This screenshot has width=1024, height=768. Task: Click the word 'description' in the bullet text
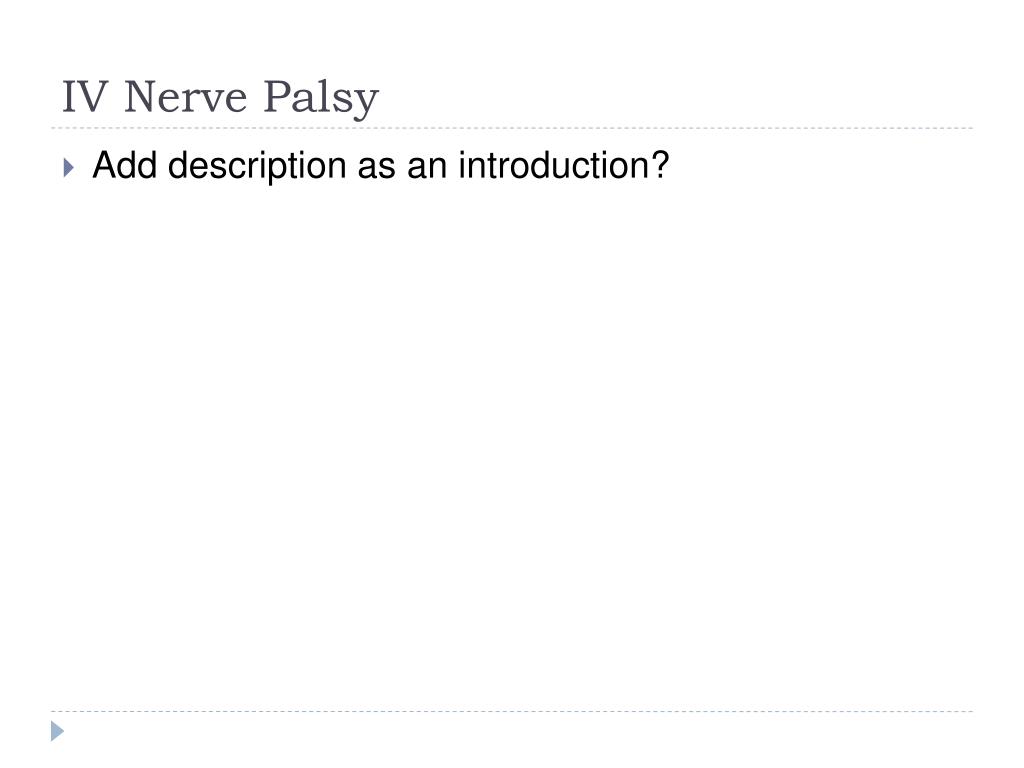point(257,167)
